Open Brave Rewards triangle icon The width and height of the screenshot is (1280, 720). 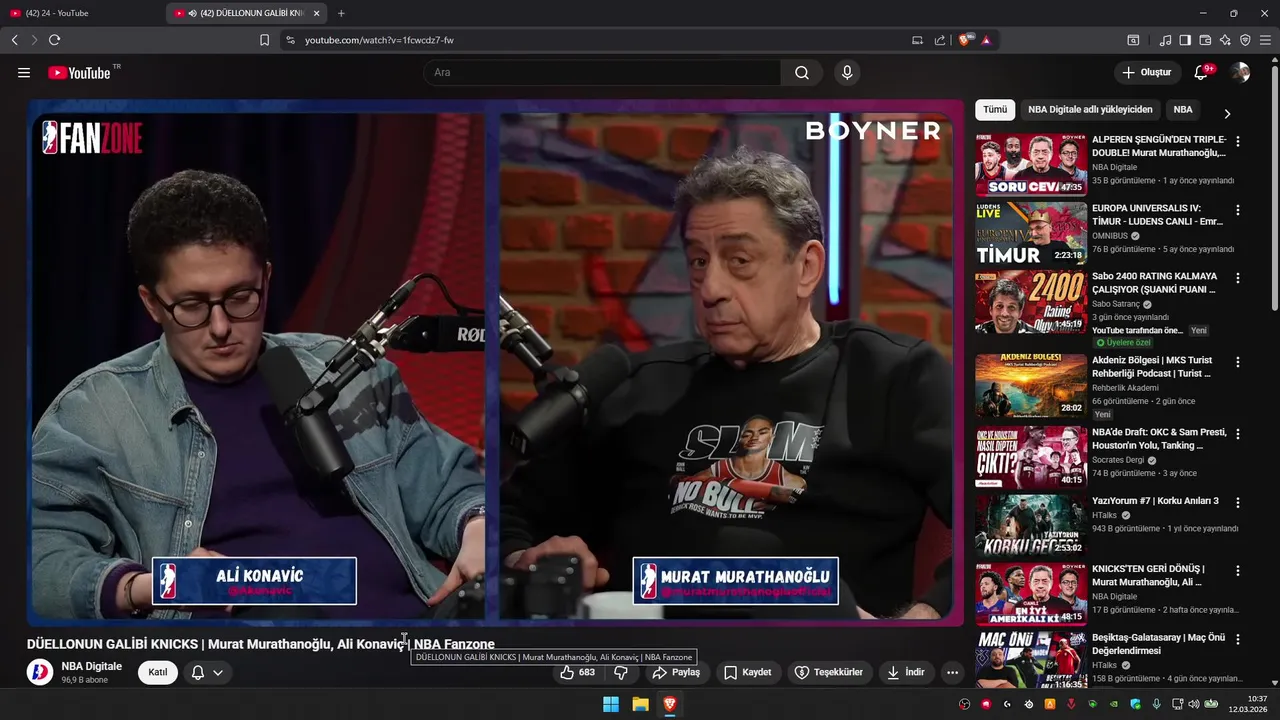point(986,40)
